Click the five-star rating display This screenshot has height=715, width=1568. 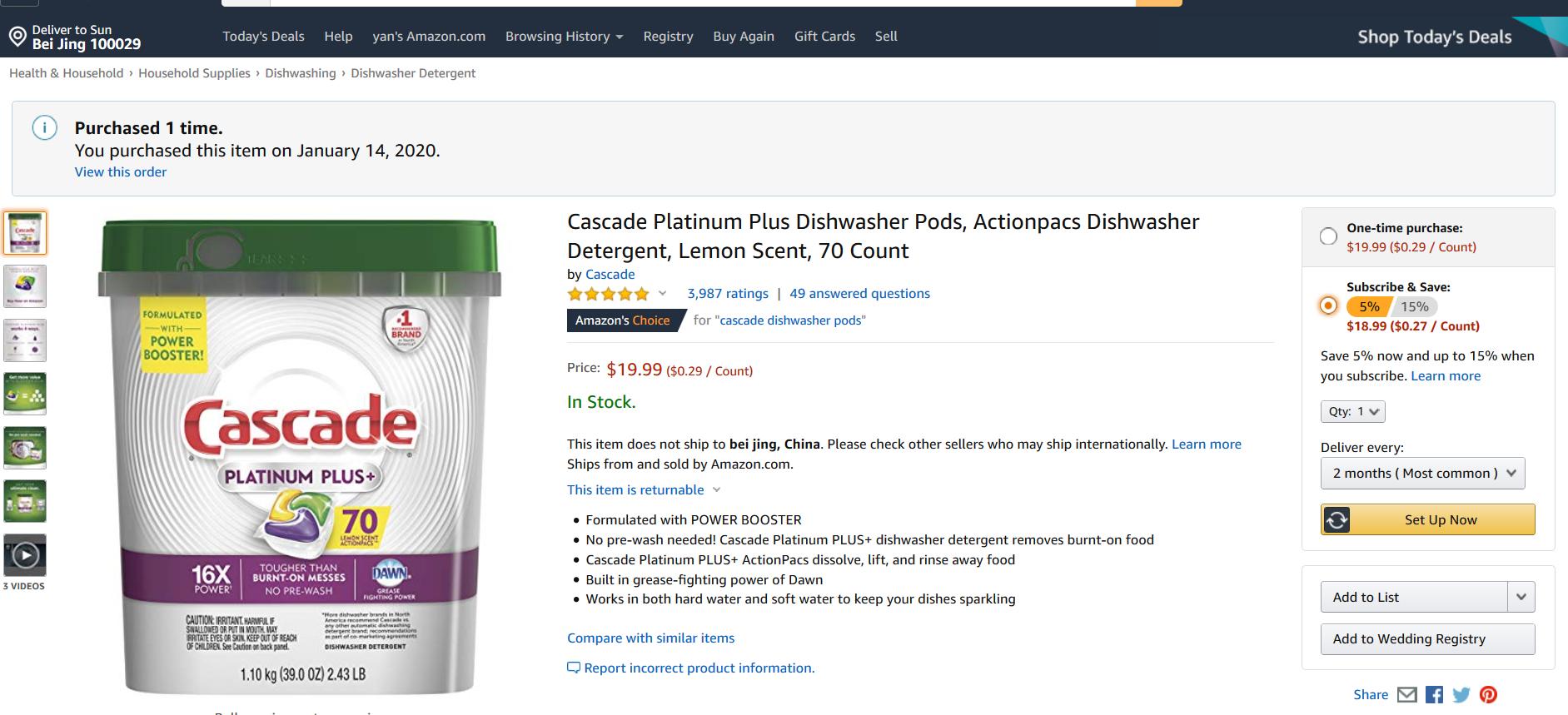(x=609, y=294)
